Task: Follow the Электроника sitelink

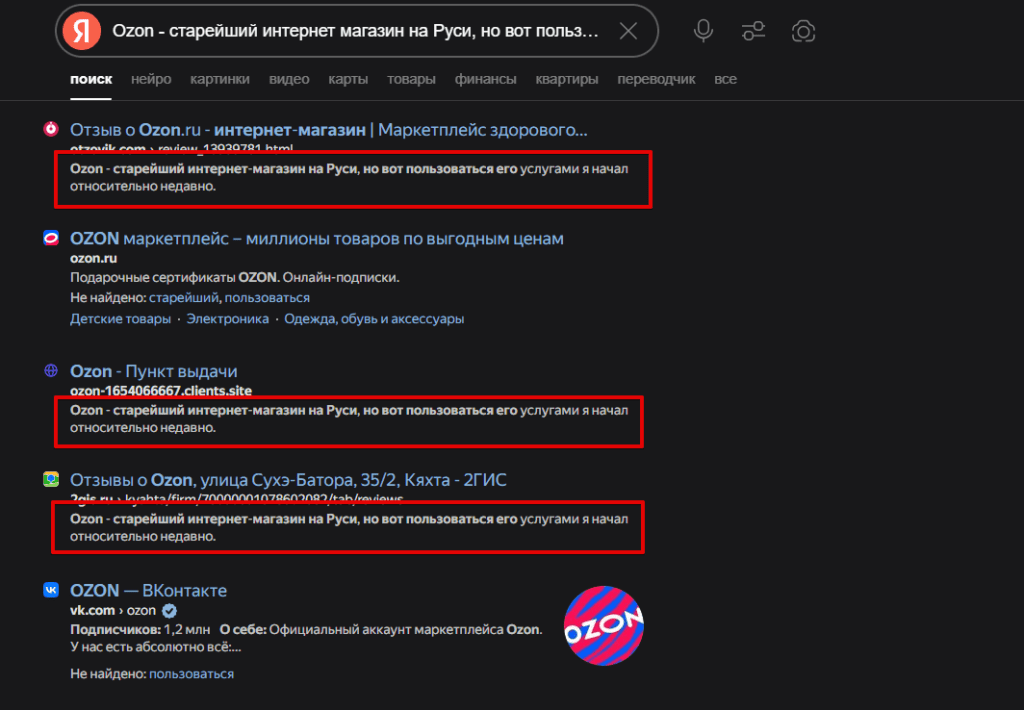Action: (x=227, y=319)
